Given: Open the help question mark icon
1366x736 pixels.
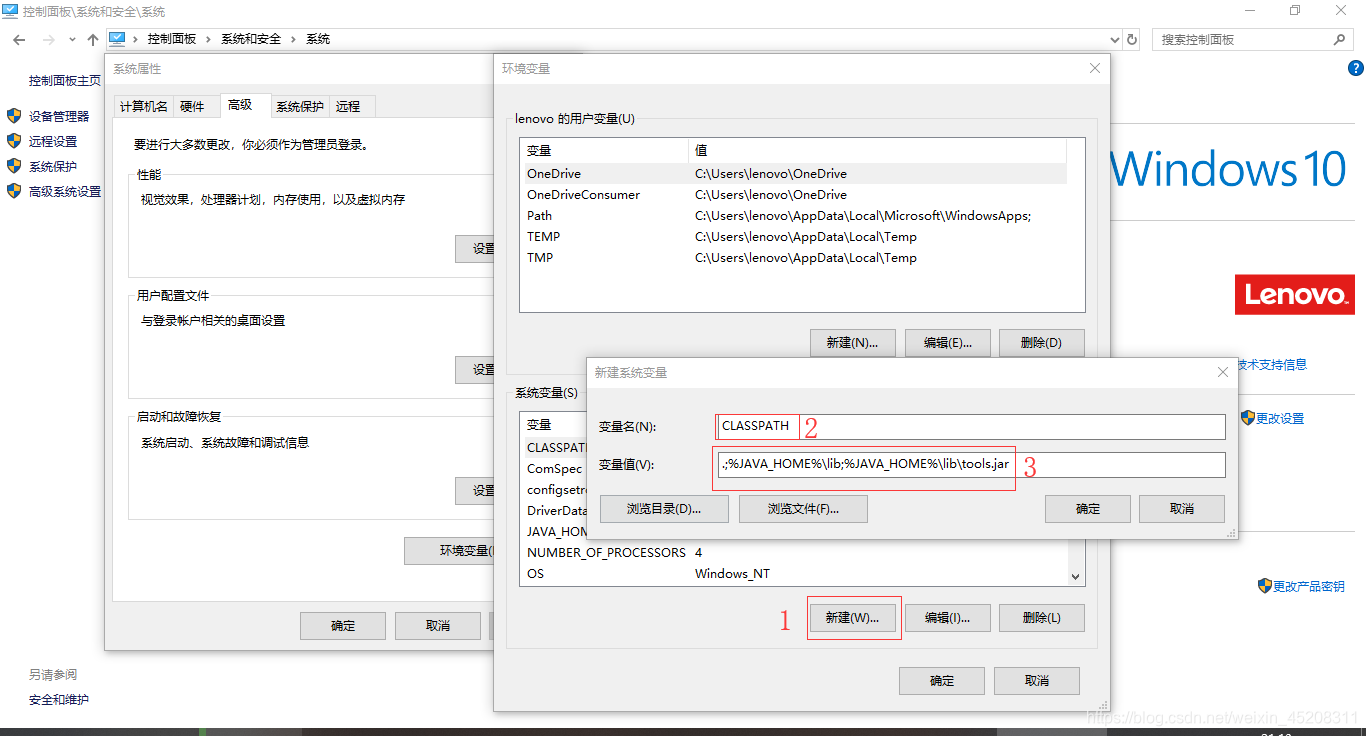Looking at the screenshot, I should [x=1356, y=68].
